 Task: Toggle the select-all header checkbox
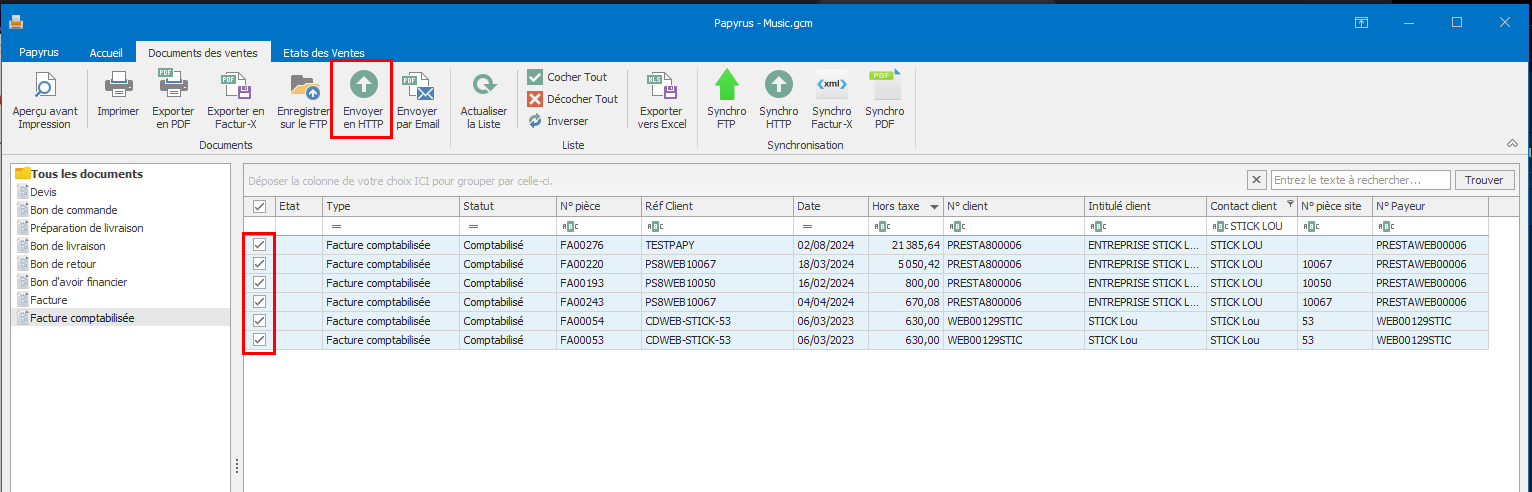pos(260,206)
